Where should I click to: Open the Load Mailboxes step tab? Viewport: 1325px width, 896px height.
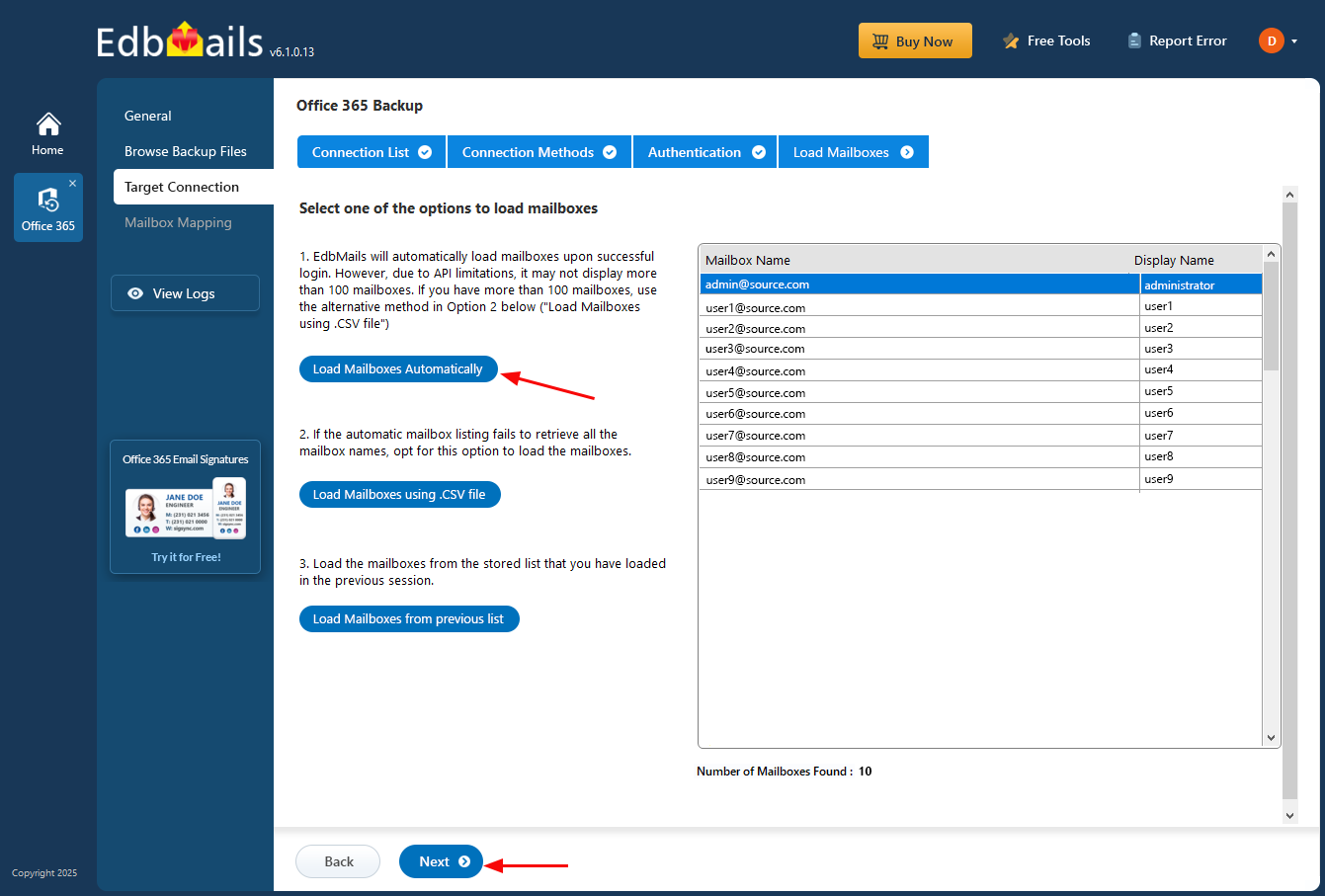coord(854,152)
